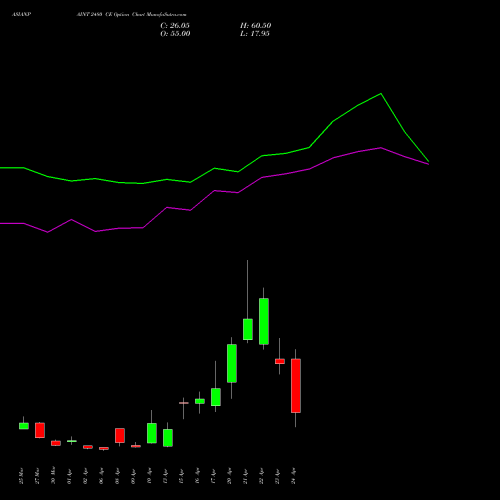Click the large red candle body for 24 Apr

[x=296, y=386]
